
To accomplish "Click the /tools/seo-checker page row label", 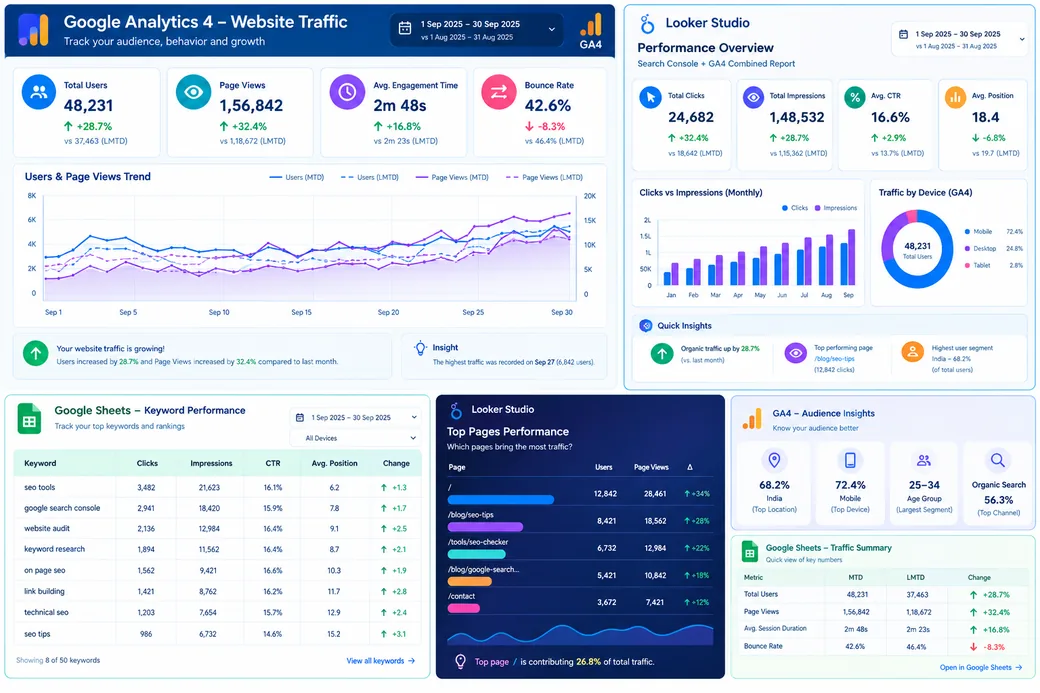I will click(x=478, y=542).
